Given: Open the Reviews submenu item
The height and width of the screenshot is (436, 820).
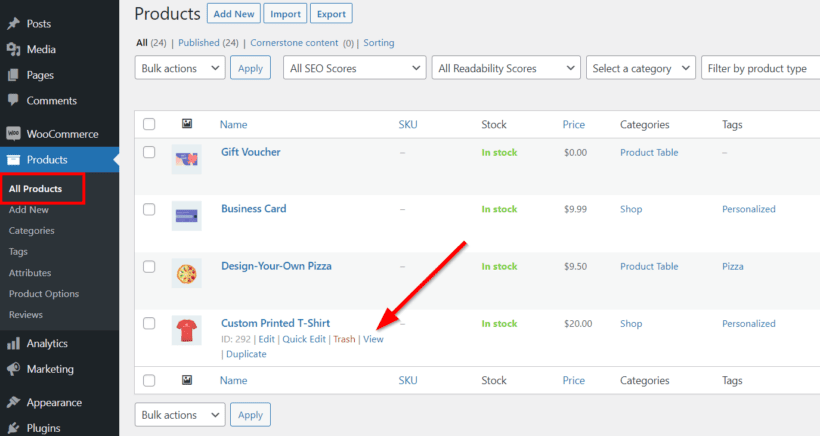Looking at the screenshot, I should (26, 315).
